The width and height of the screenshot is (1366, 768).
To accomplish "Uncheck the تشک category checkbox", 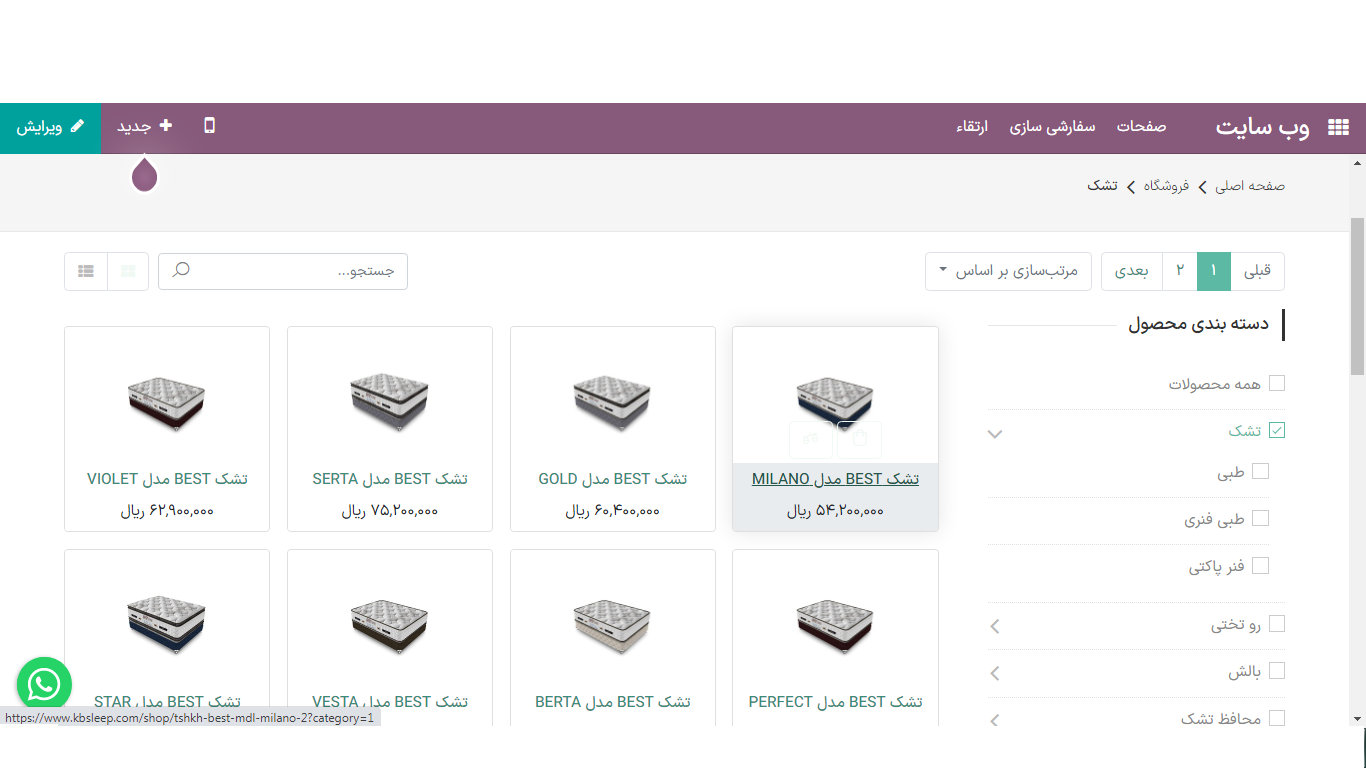I will 1277,431.
